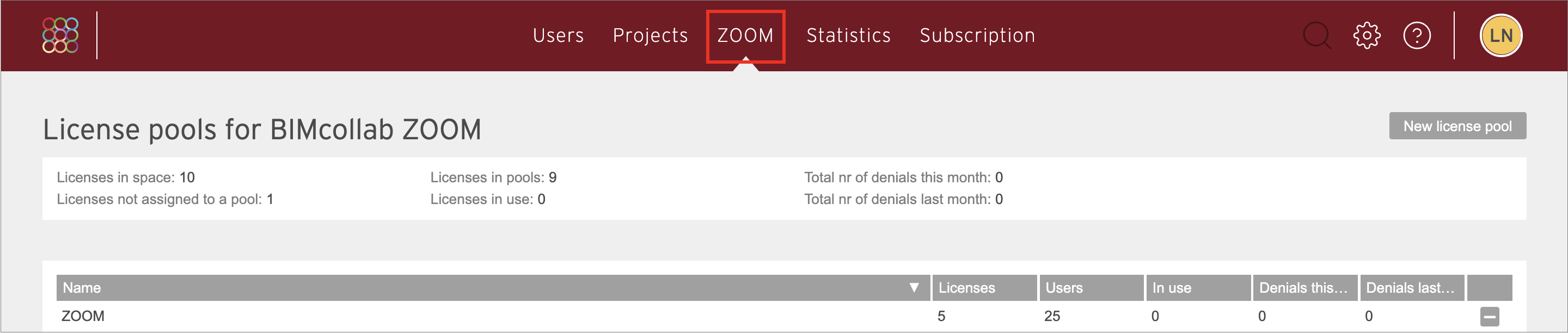Open the ZOOM license pool row
Viewport: 1568px width, 333px height.
coord(784,317)
